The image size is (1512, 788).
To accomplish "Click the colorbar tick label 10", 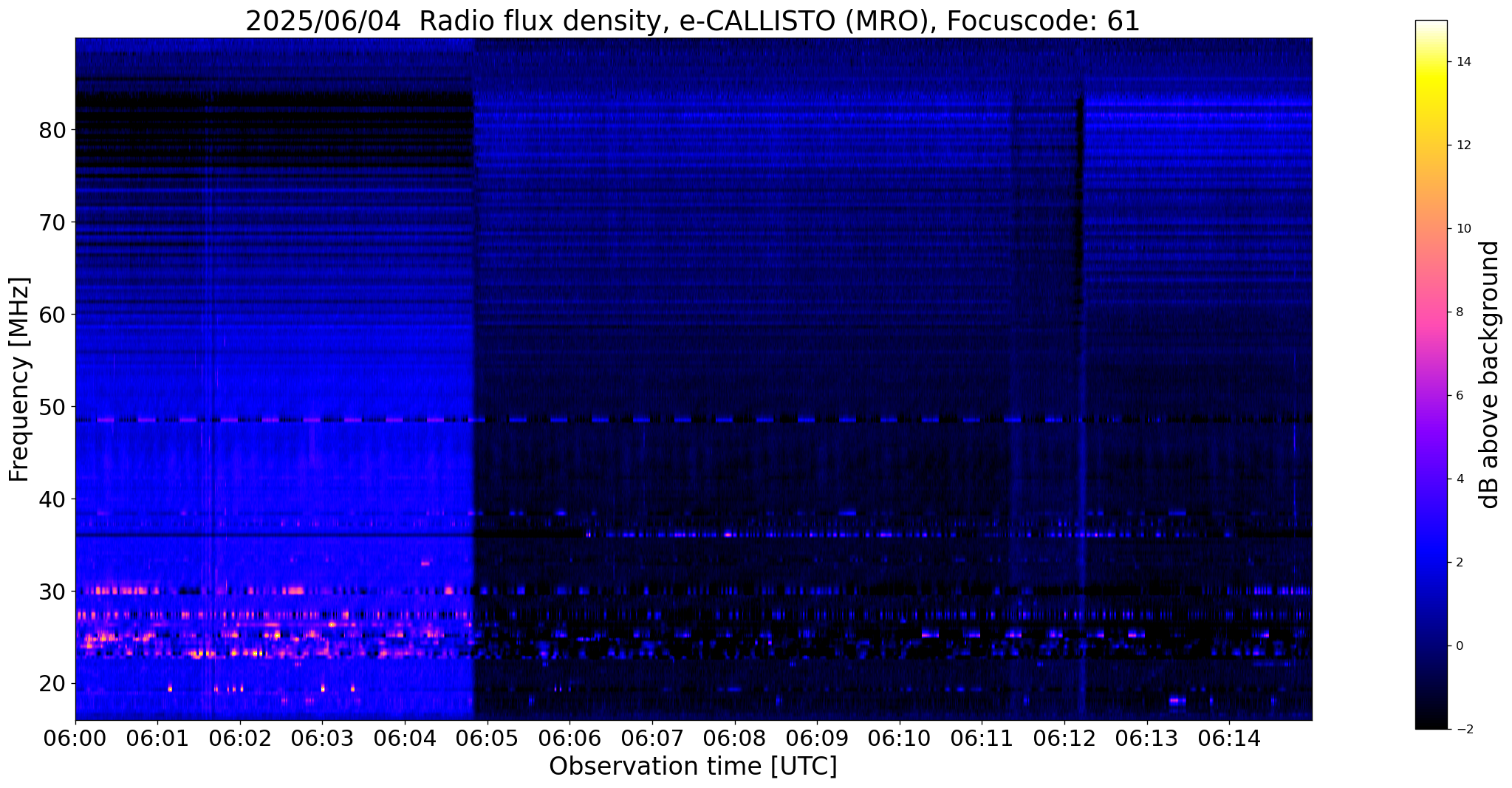I will click(1463, 229).
